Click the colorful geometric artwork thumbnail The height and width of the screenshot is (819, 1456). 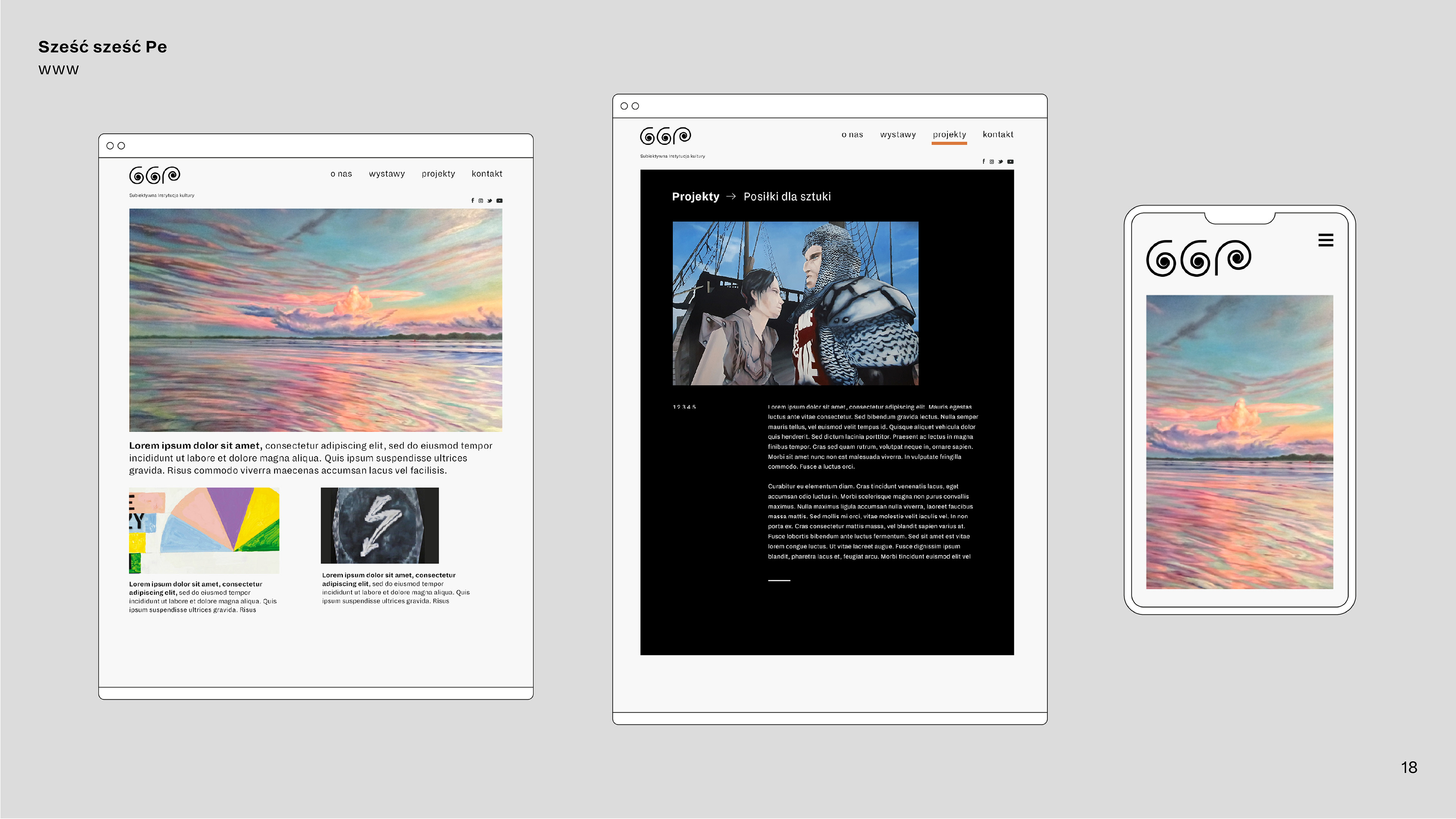coord(204,530)
